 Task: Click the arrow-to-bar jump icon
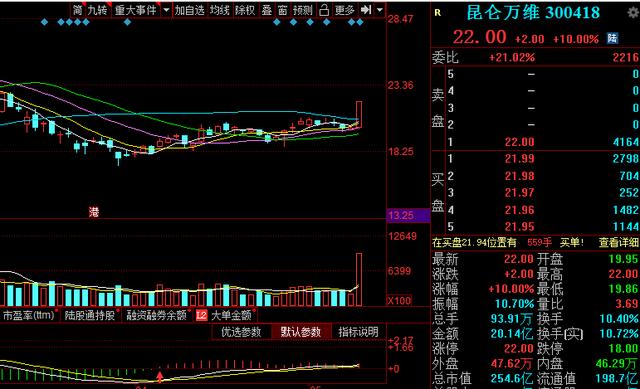(x=366, y=10)
